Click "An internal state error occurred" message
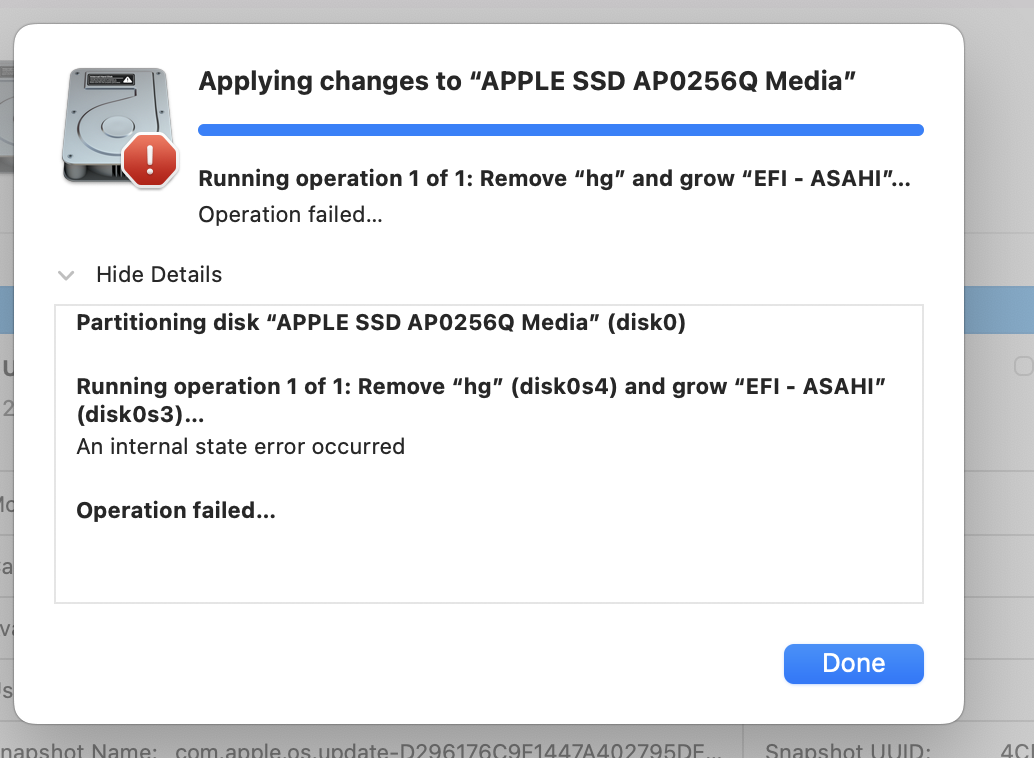 click(240, 446)
